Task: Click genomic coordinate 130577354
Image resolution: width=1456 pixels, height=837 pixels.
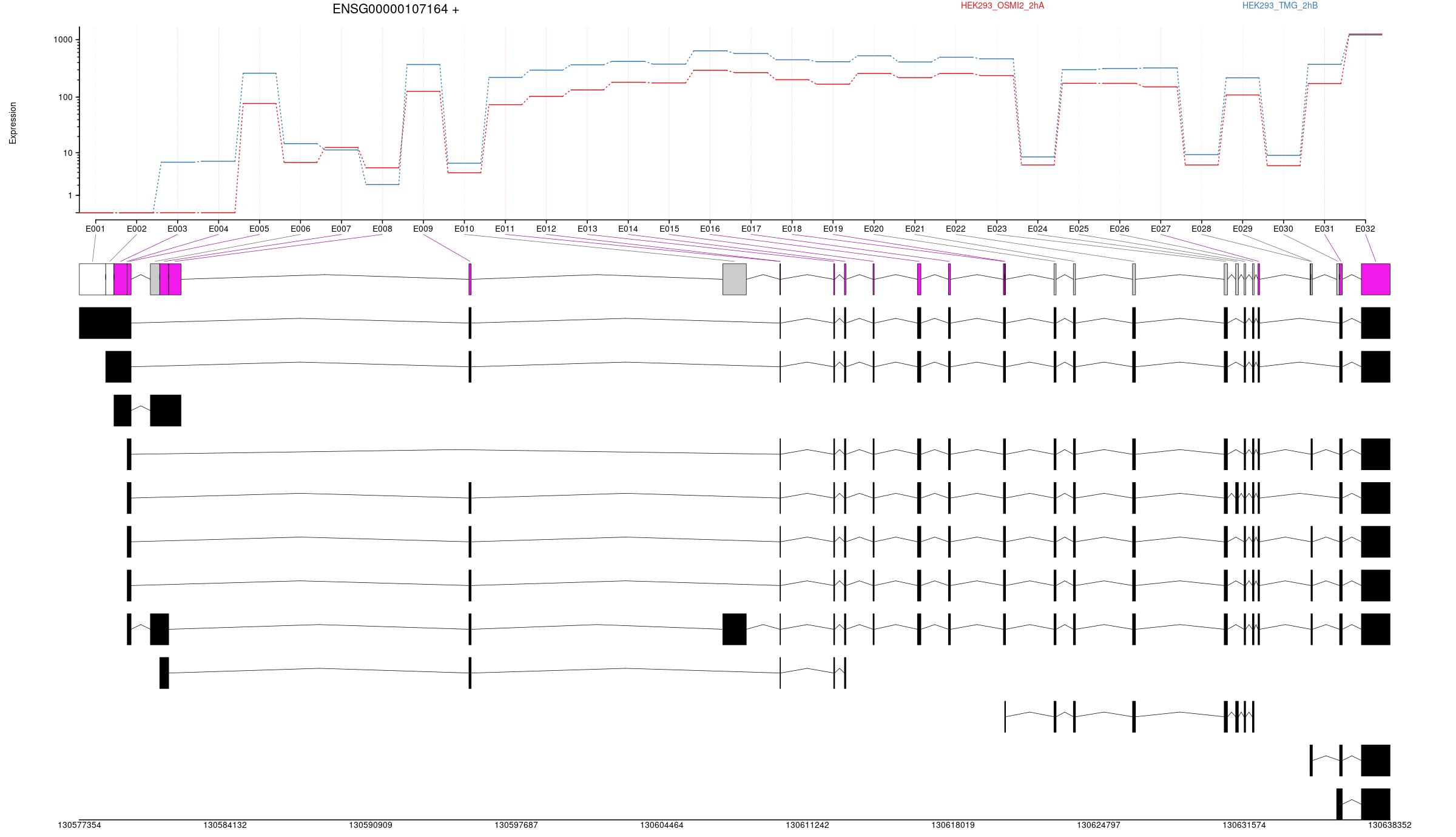Action: point(79,825)
